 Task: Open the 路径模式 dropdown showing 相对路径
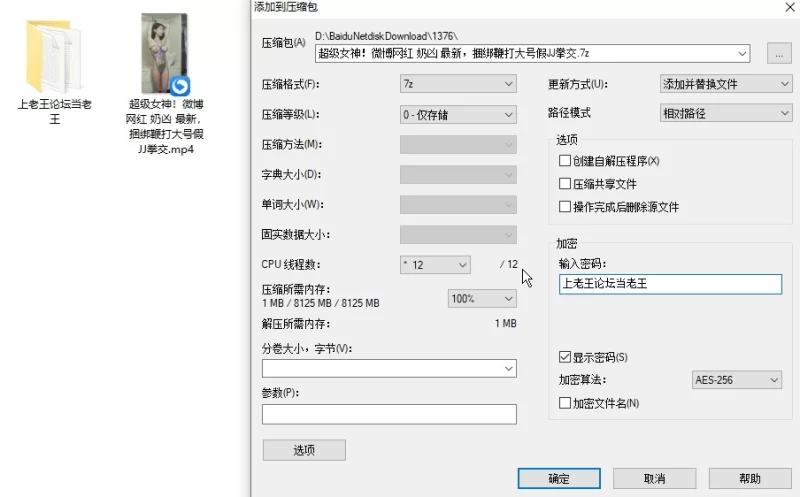click(726, 113)
